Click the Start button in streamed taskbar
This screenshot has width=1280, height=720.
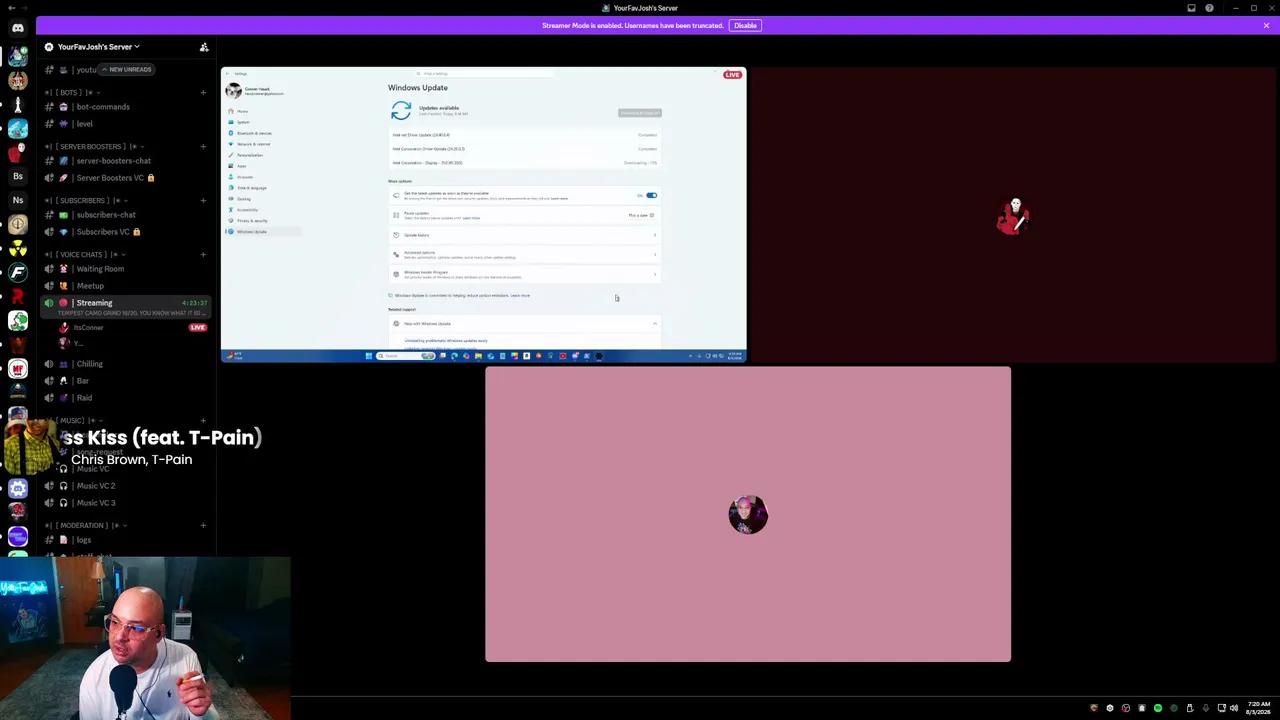(x=369, y=356)
